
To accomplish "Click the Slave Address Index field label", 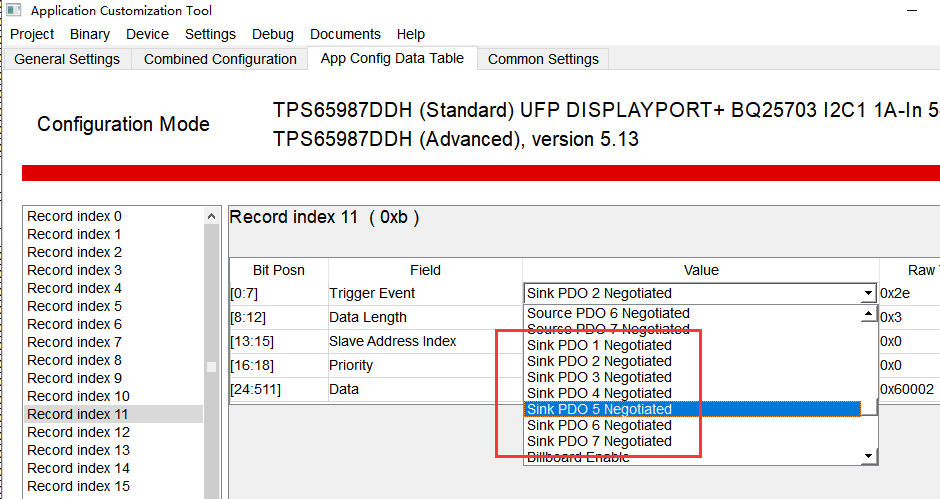I will 393,341.
